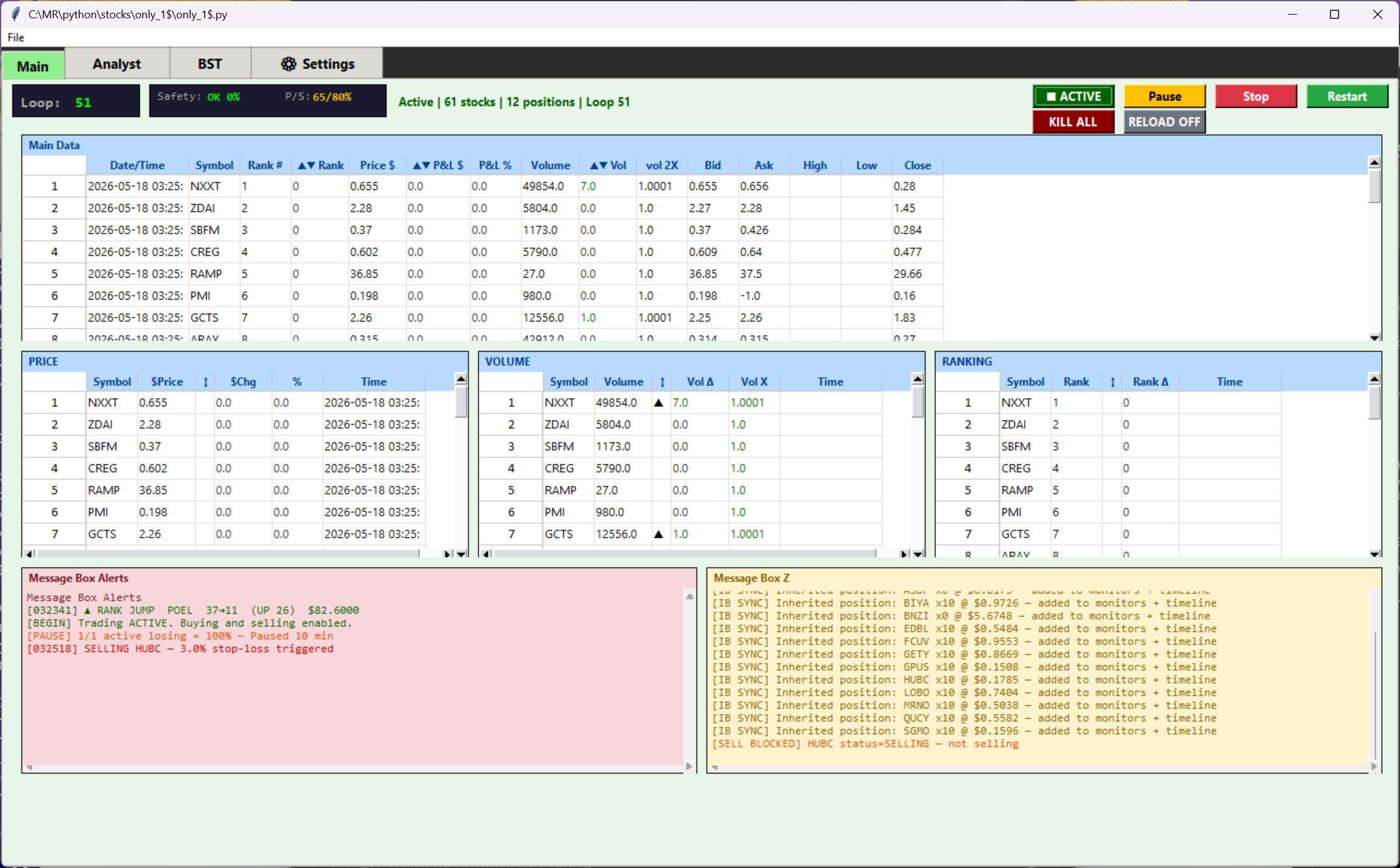The height and width of the screenshot is (868, 1400).
Task: Click GCTS up-triangle indicator in VOLUME table
Action: [658, 534]
